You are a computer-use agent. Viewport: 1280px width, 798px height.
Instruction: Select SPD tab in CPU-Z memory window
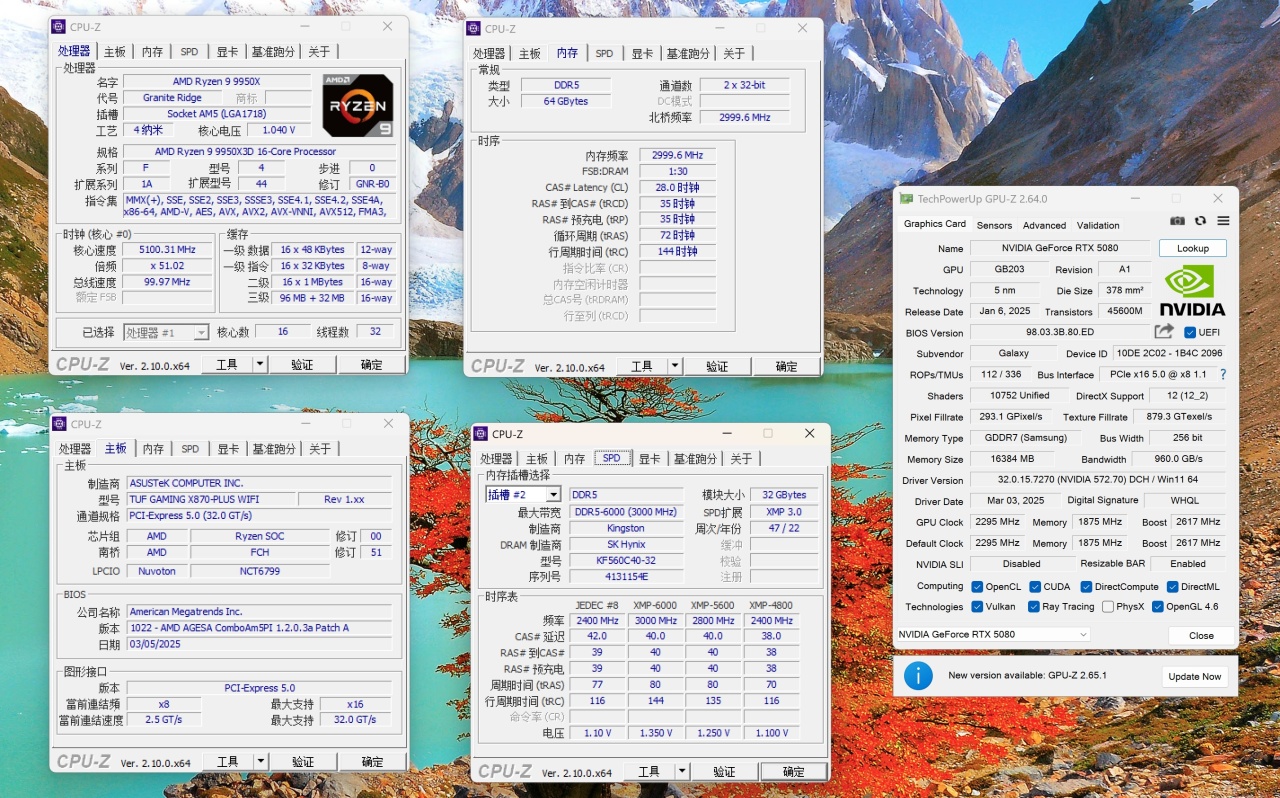coord(604,54)
